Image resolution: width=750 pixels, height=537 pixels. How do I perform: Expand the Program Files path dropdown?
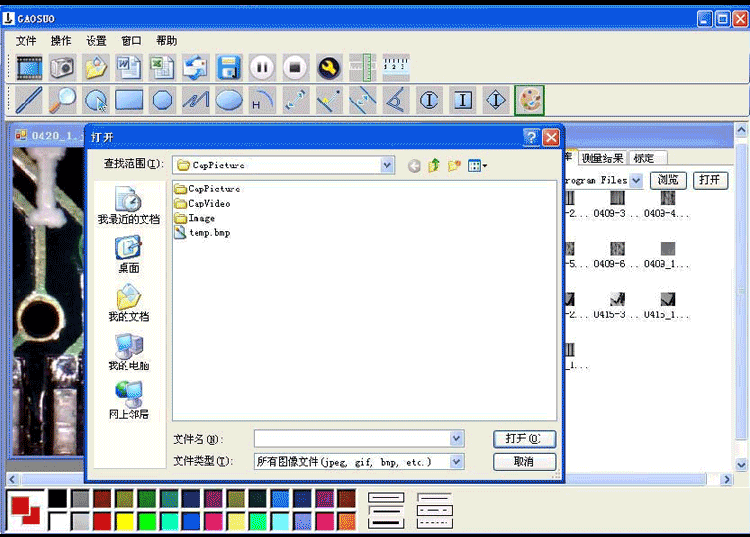click(636, 180)
